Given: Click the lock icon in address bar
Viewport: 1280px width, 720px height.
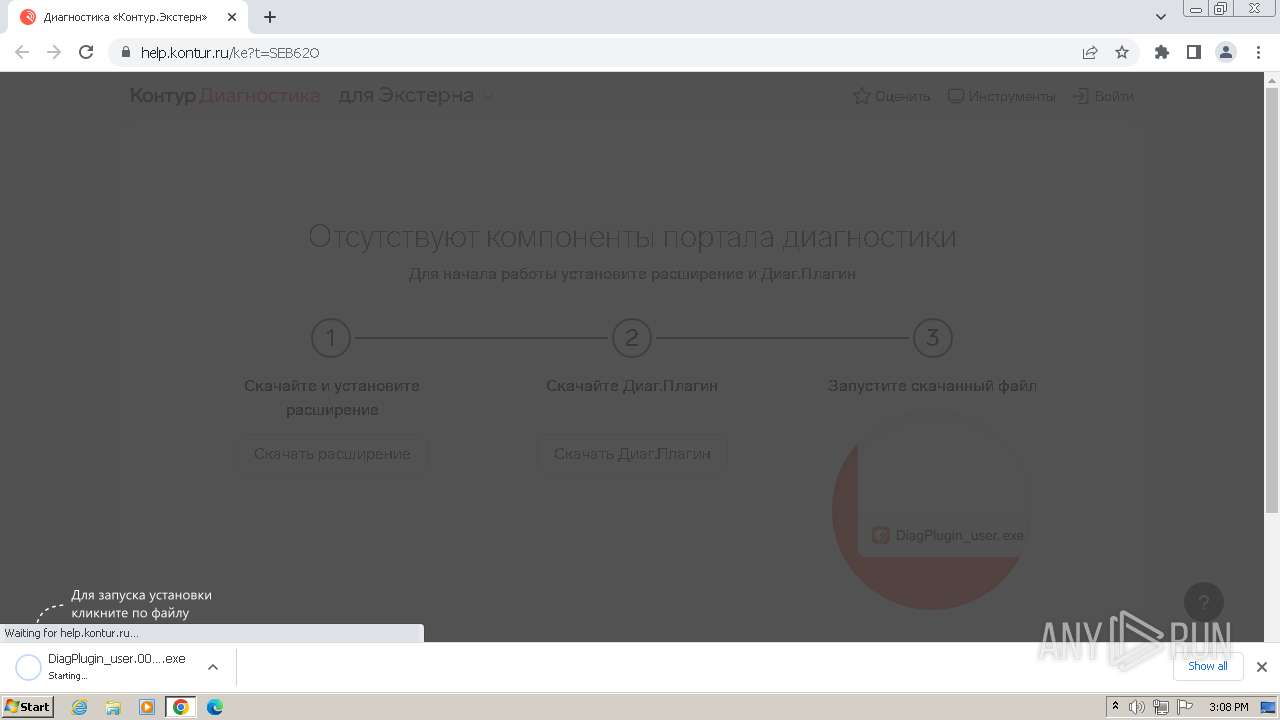Looking at the screenshot, I should click(x=125, y=53).
